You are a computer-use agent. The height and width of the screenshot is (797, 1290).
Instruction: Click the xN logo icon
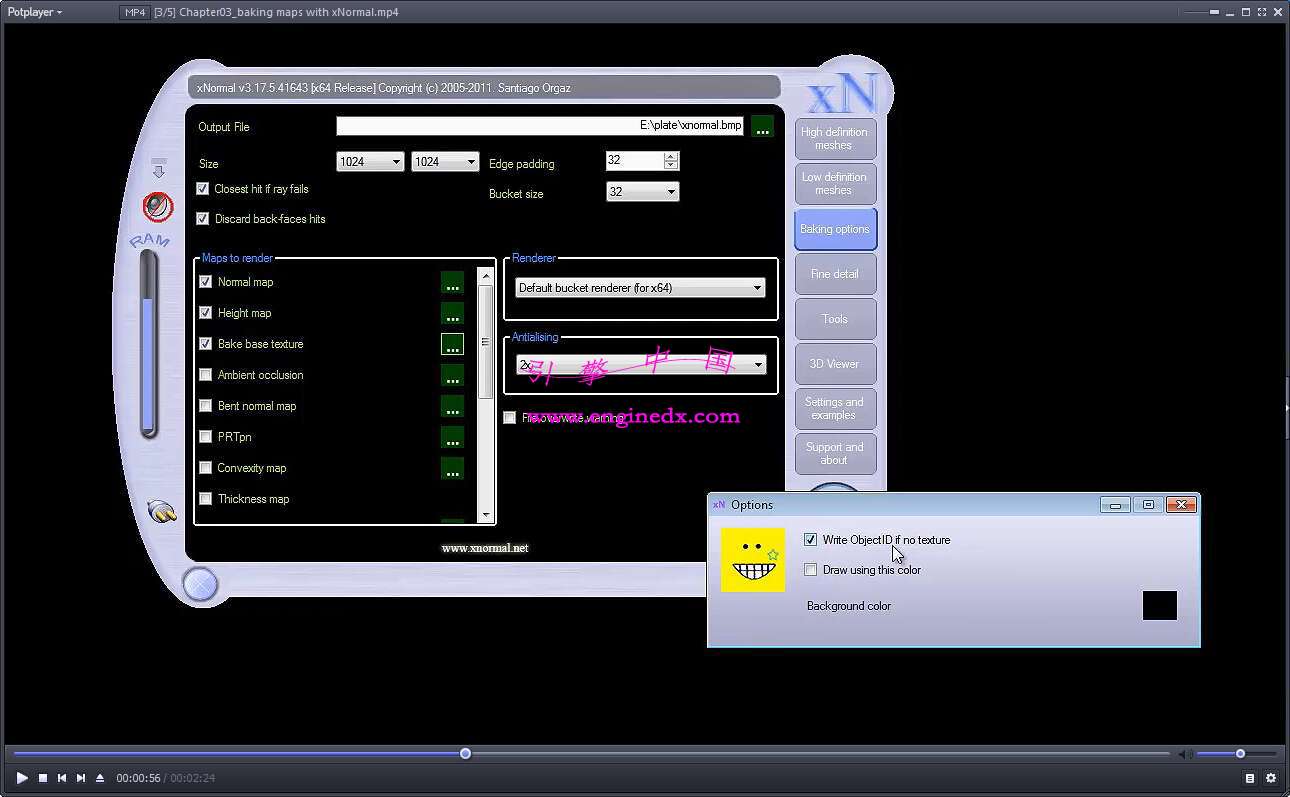[x=842, y=94]
